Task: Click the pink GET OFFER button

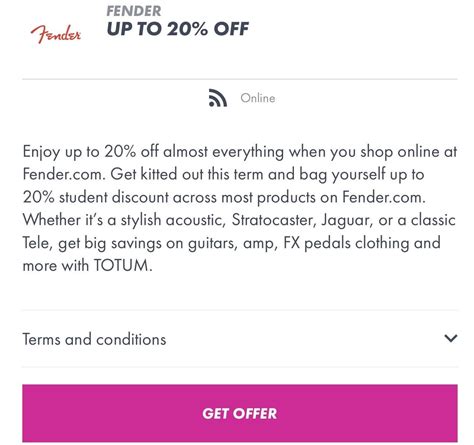Action: tap(240, 413)
